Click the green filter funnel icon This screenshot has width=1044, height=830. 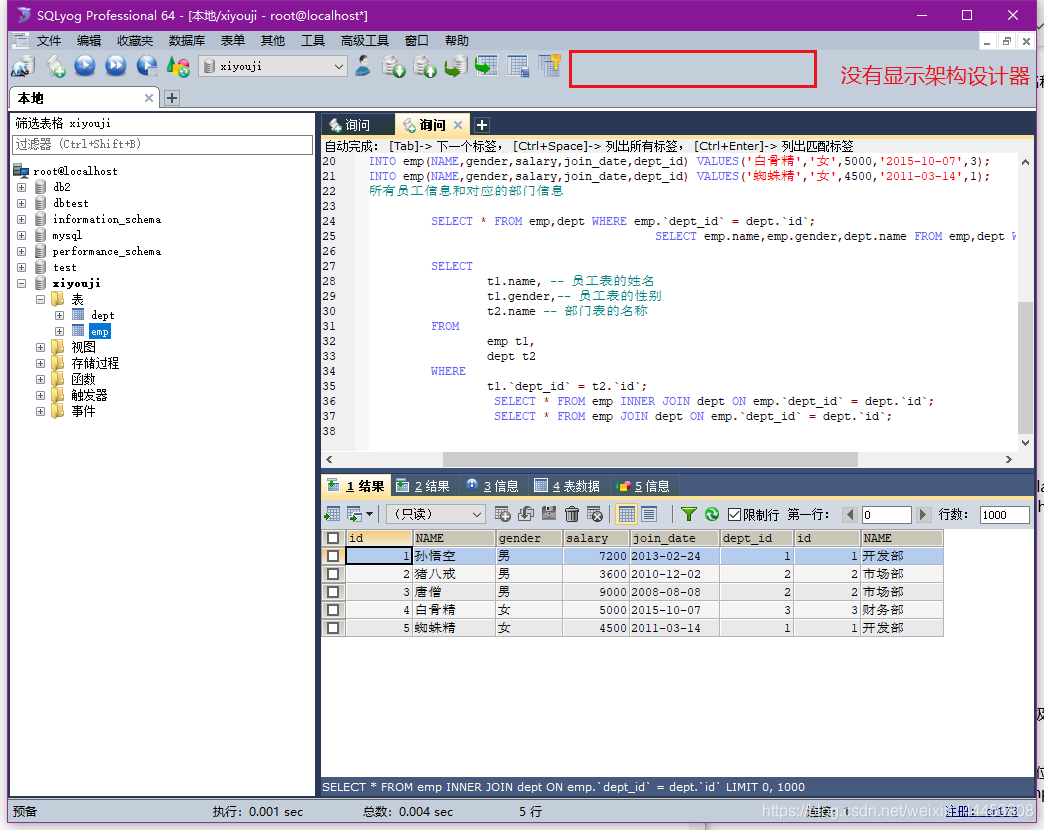pos(689,514)
